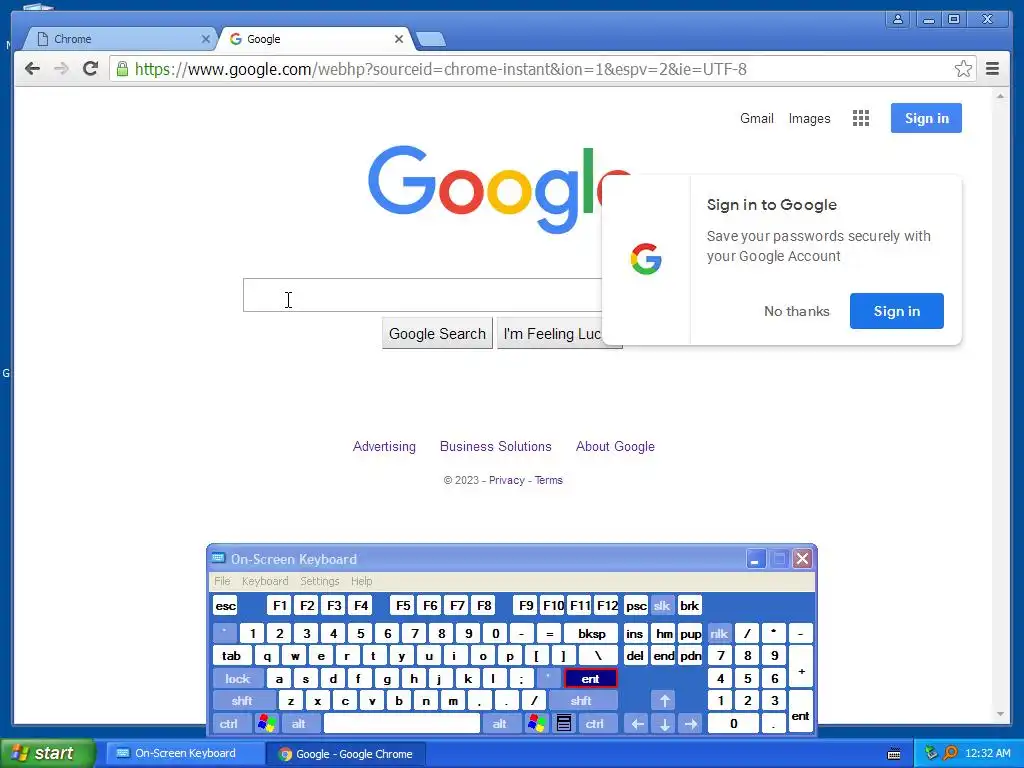Open the Keyboard menu
1024x768 pixels.
(264, 581)
